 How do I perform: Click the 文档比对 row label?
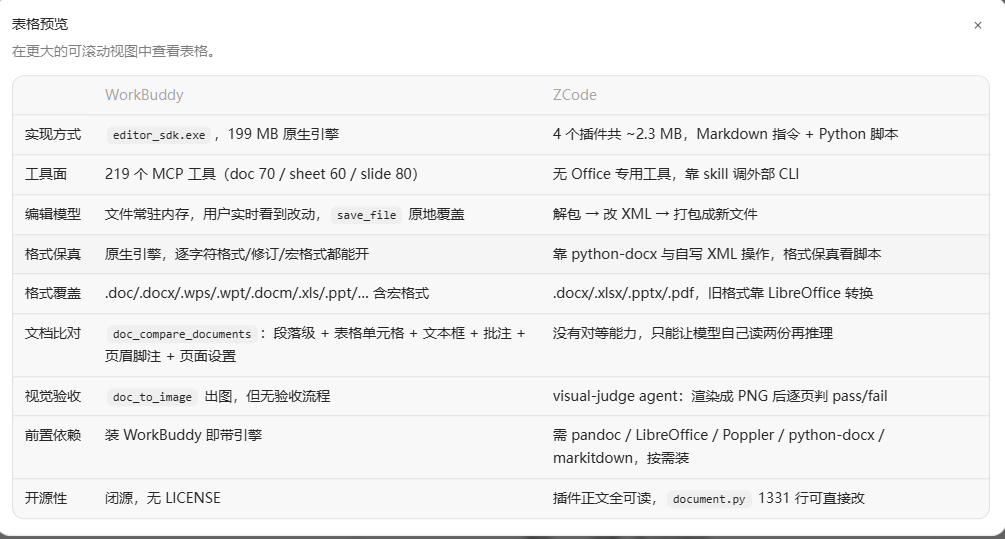pyautogui.click(x=53, y=333)
